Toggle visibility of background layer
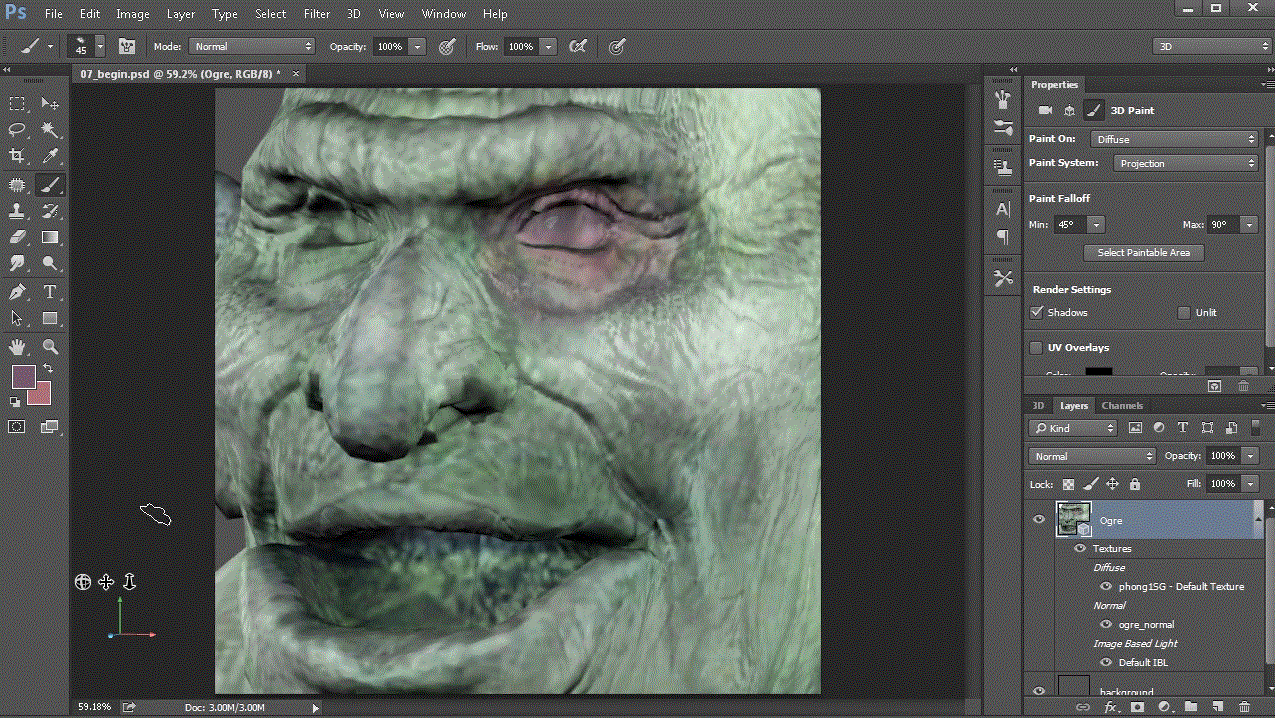1275x718 pixels. tap(1039, 691)
